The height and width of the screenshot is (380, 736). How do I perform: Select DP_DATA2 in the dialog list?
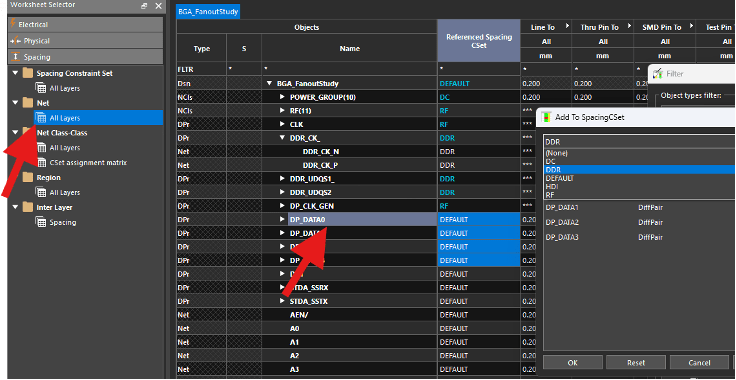tap(562, 222)
